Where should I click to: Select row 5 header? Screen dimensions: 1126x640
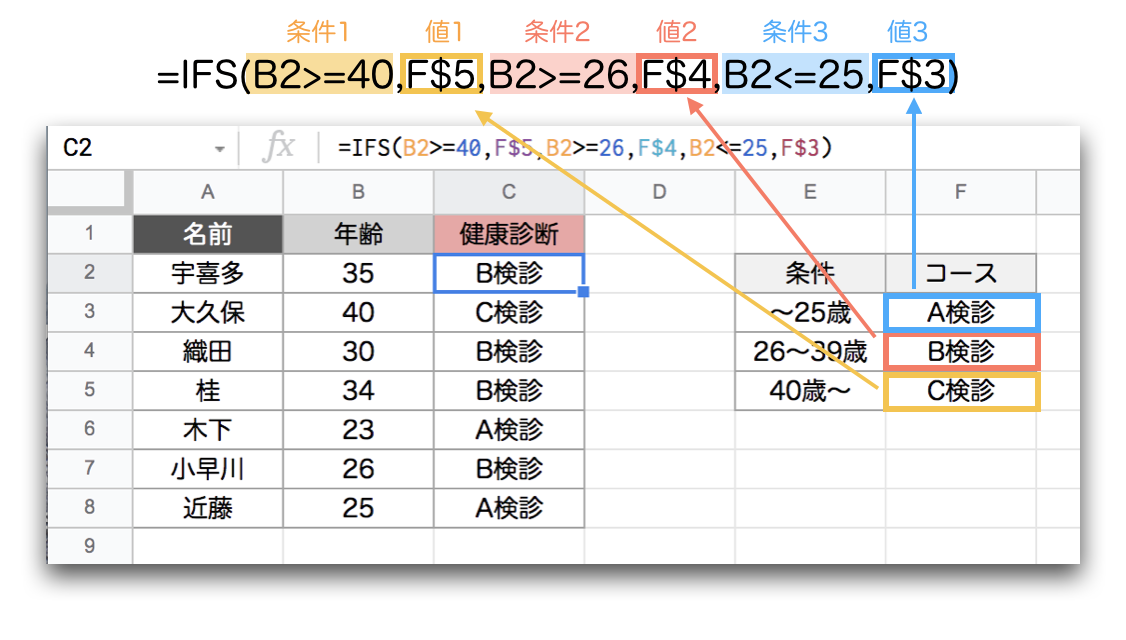click(x=90, y=390)
